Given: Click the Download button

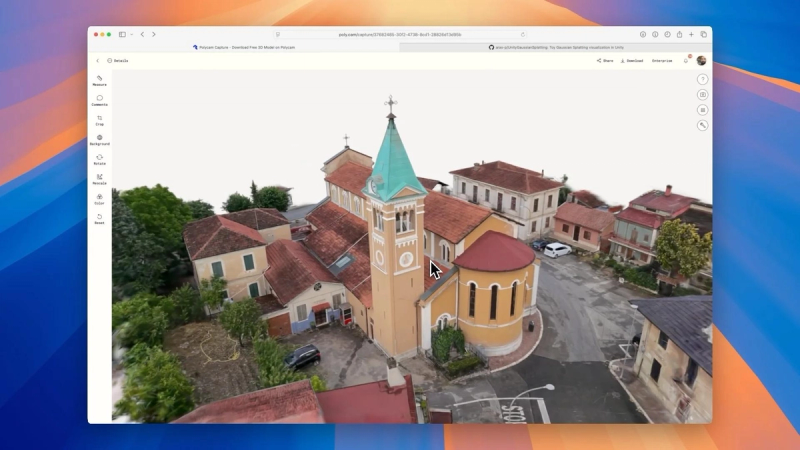Looking at the screenshot, I should tap(632, 61).
